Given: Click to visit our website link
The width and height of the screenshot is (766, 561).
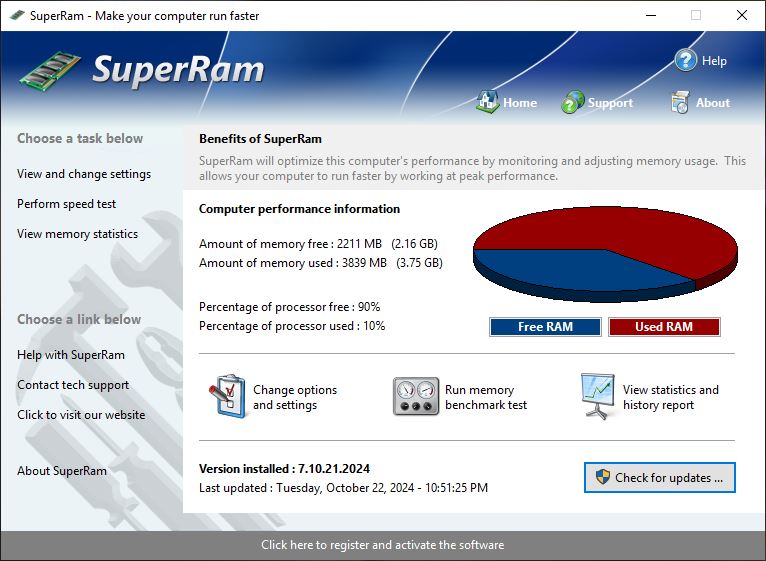Looking at the screenshot, I should point(81,415).
